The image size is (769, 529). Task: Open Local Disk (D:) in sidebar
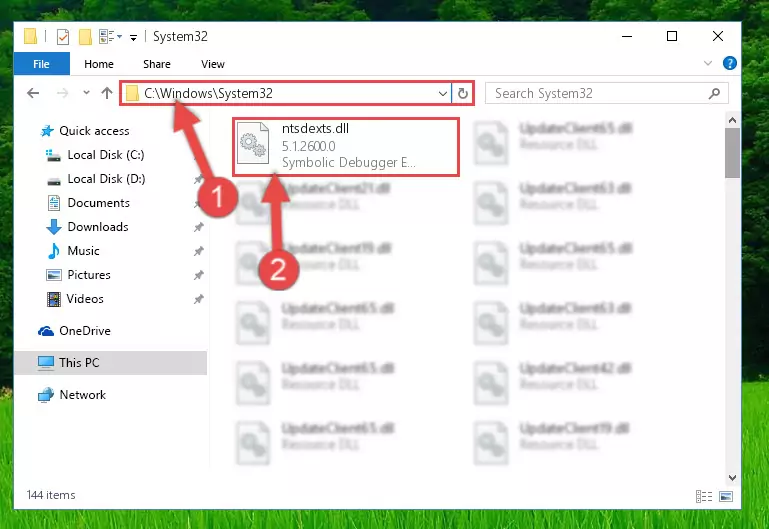tap(106, 179)
